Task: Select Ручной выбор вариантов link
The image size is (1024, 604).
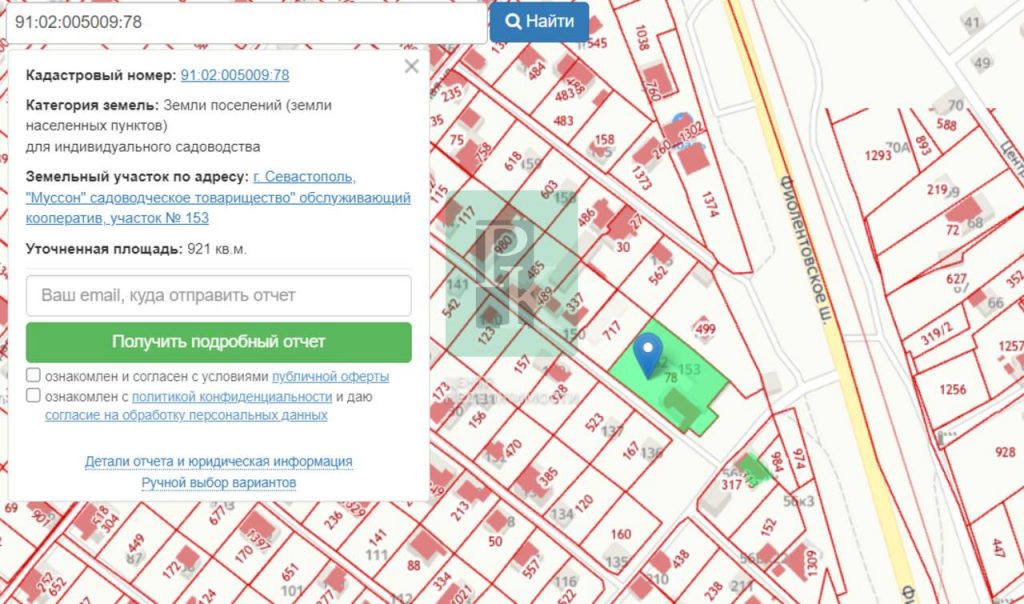Action: coord(218,483)
